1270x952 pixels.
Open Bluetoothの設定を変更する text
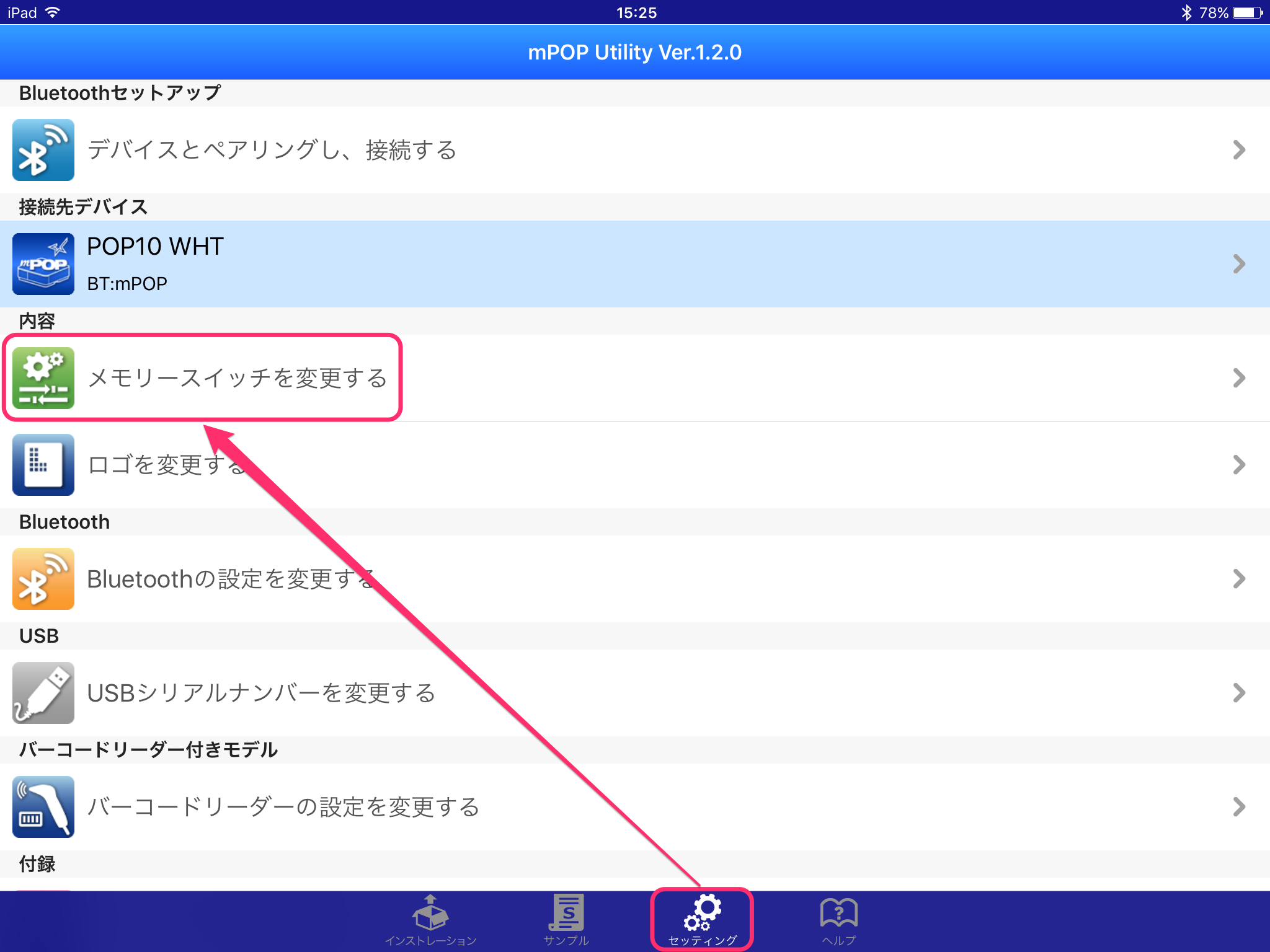(x=231, y=579)
